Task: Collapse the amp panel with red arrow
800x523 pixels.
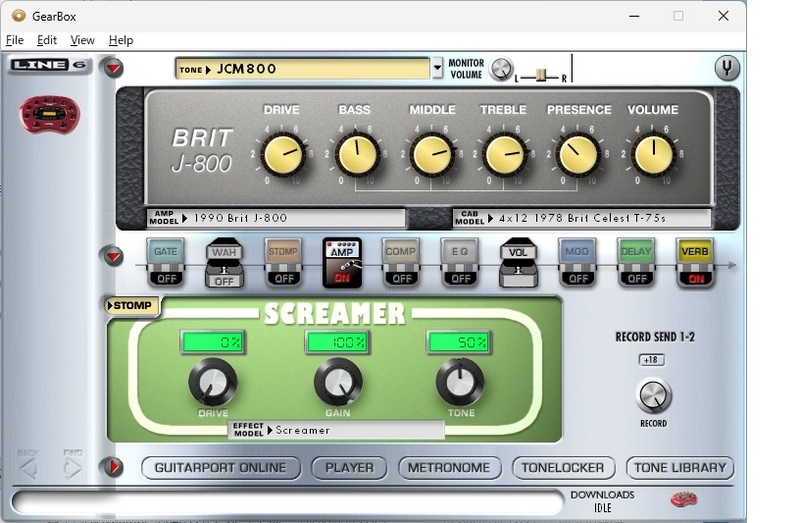Action: click(x=113, y=67)
